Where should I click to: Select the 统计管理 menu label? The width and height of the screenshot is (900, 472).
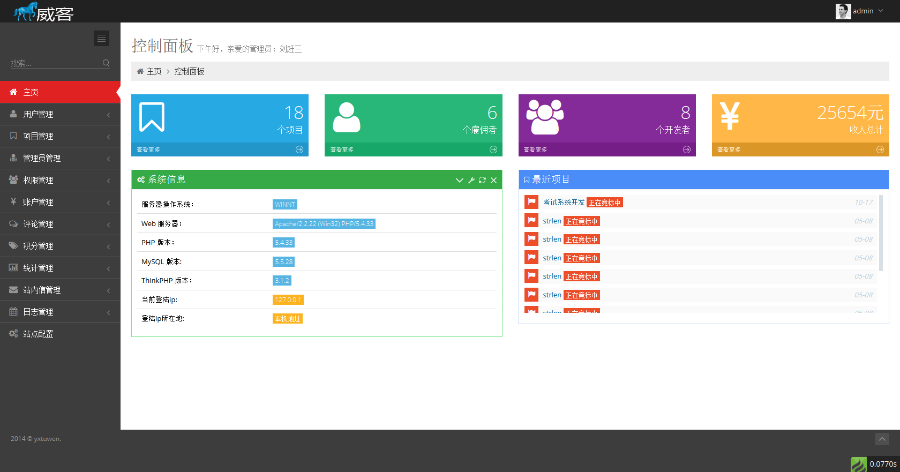(x=38, y=268)
